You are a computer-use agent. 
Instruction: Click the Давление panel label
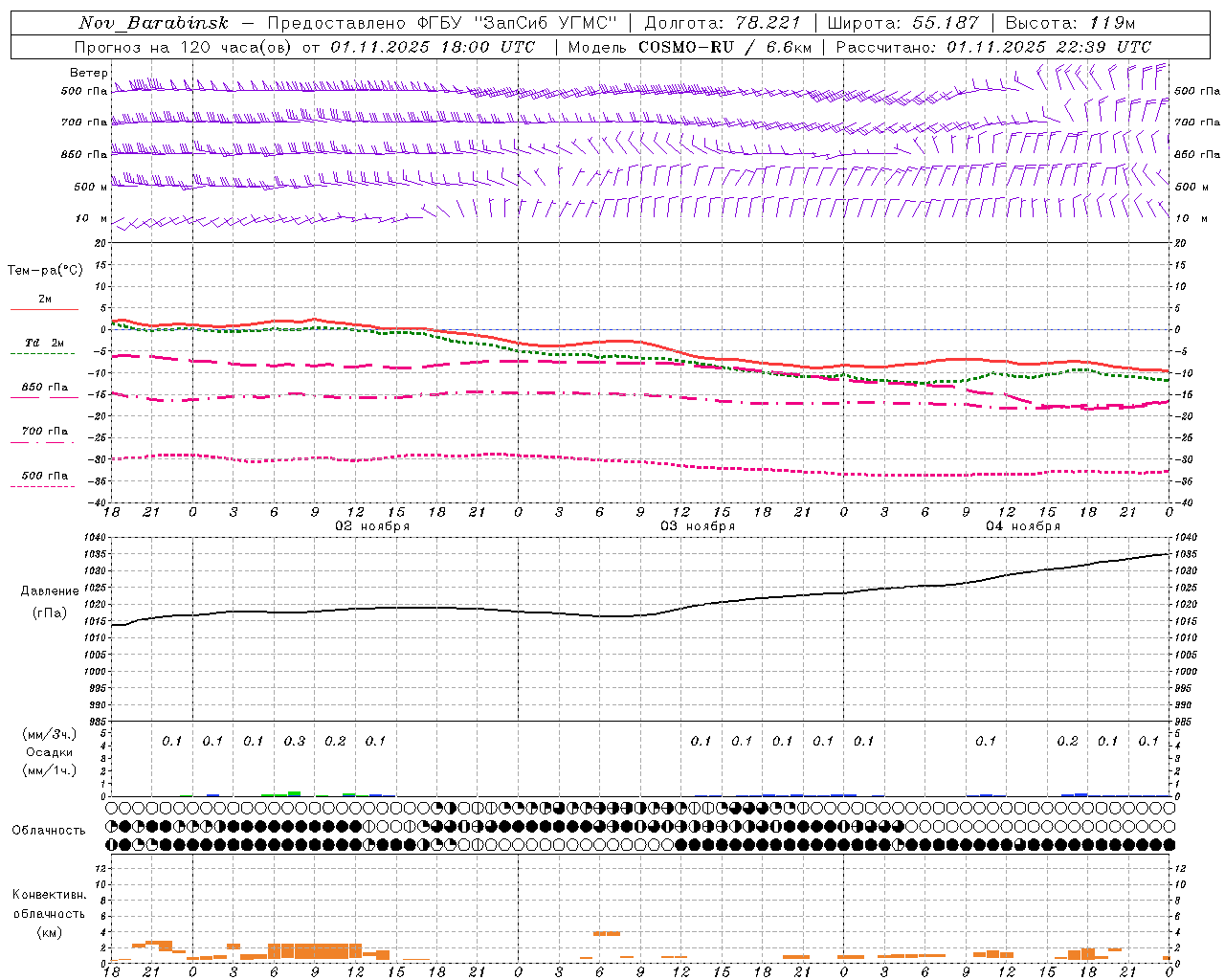tap(50, 591)
